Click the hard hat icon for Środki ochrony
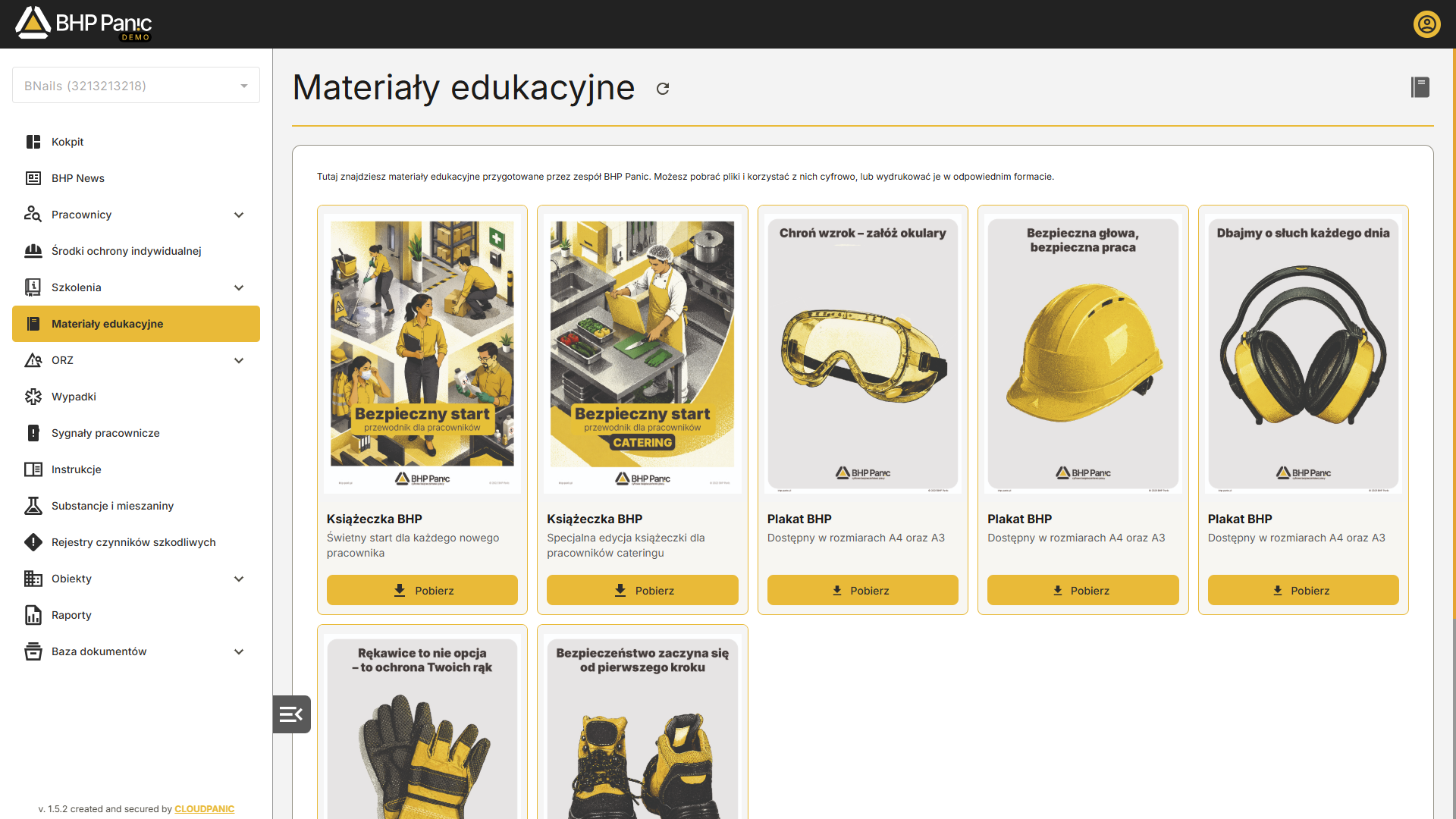 [x=33, y=251]
